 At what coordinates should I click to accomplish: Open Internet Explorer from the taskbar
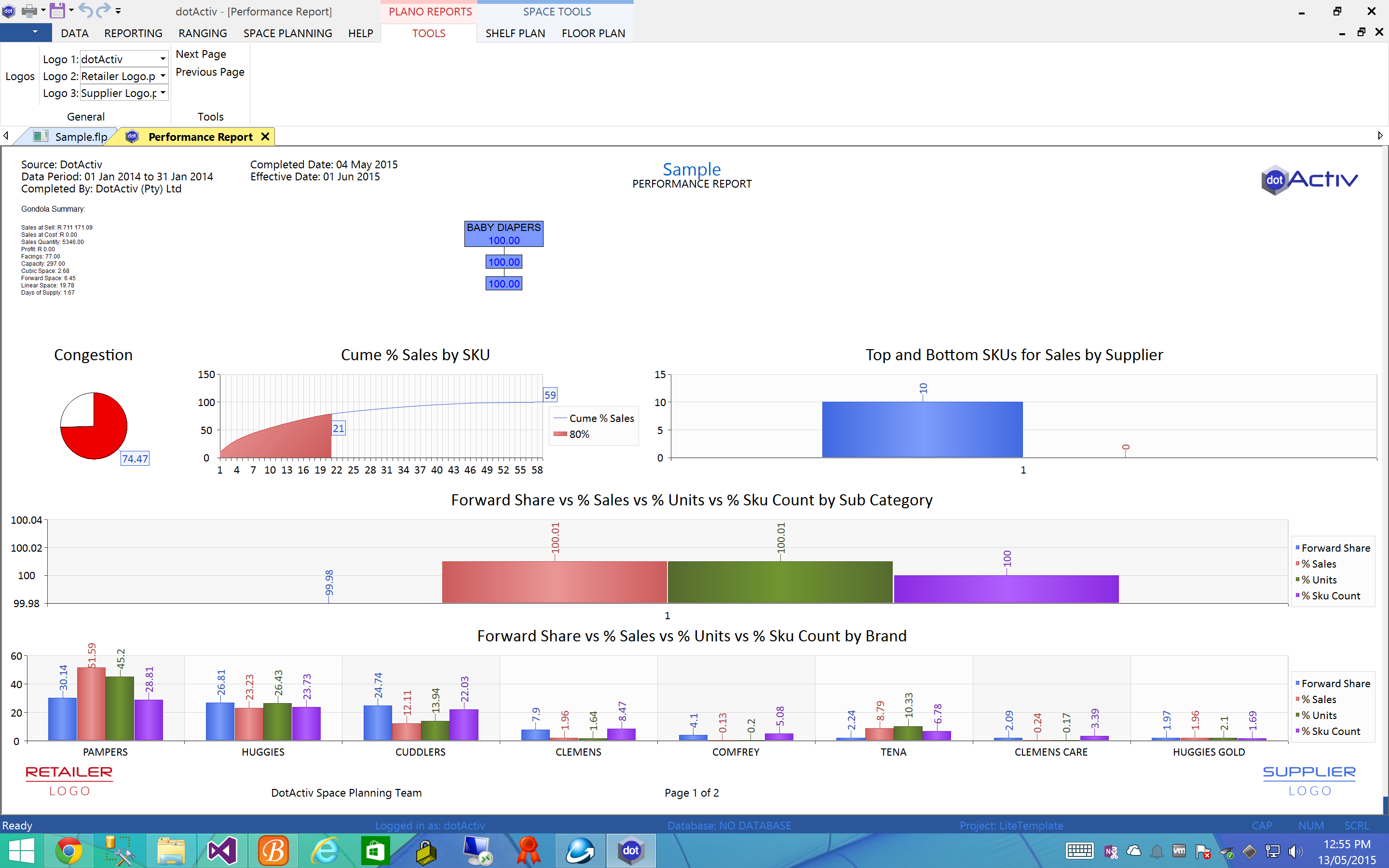[324, 851]
